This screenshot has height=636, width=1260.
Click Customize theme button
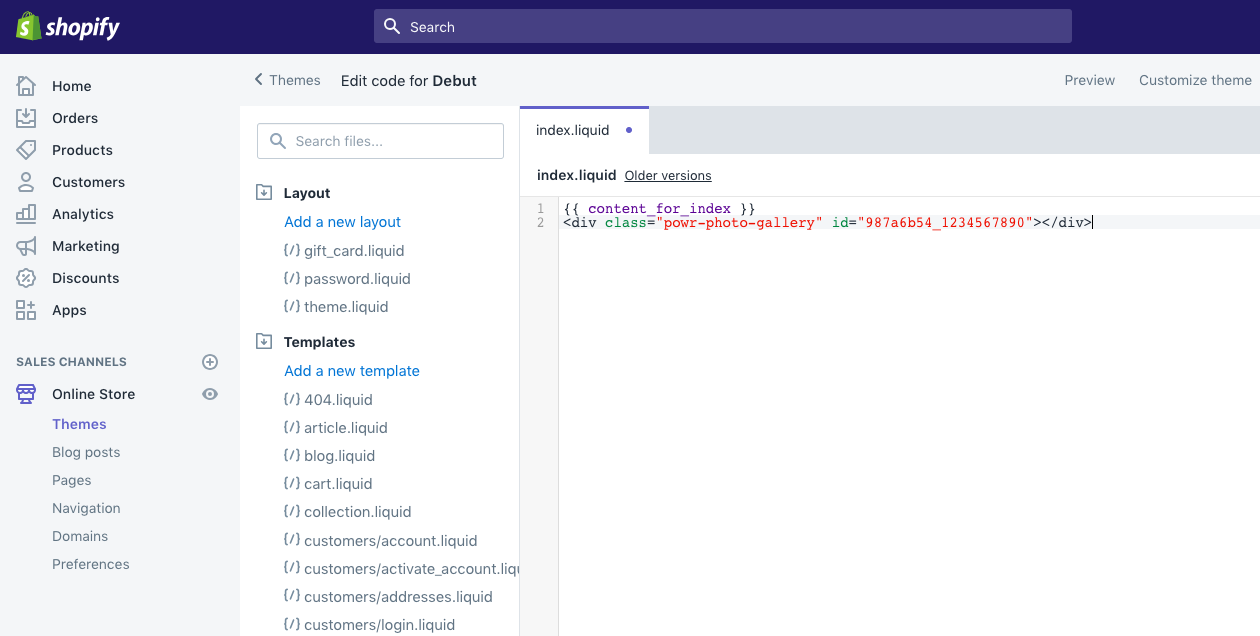coord(1195,80)
